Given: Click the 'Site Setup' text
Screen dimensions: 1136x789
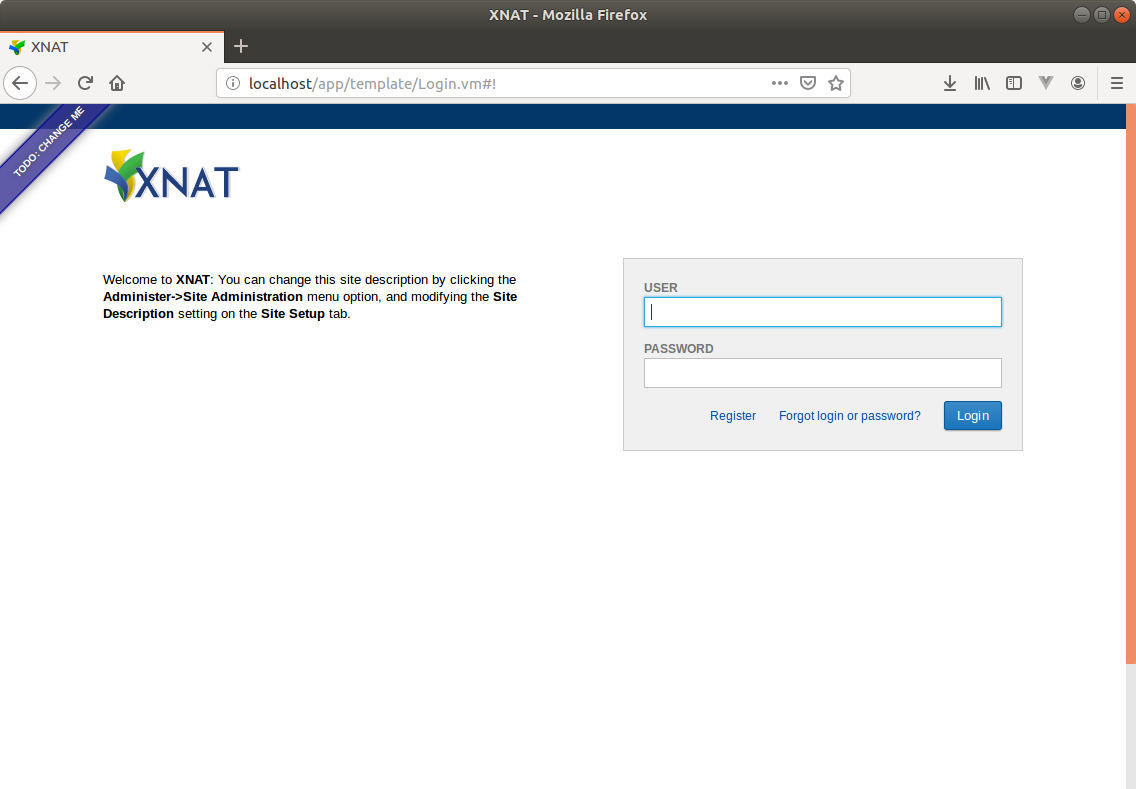Looking at the screenshot, I should 293,314.
